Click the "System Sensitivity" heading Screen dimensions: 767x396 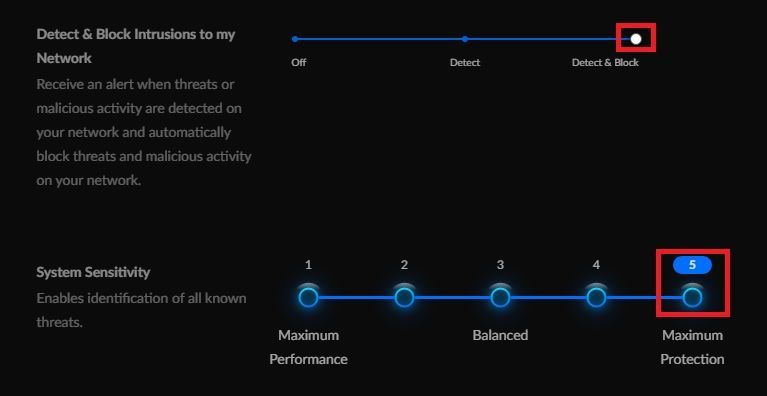93,272
